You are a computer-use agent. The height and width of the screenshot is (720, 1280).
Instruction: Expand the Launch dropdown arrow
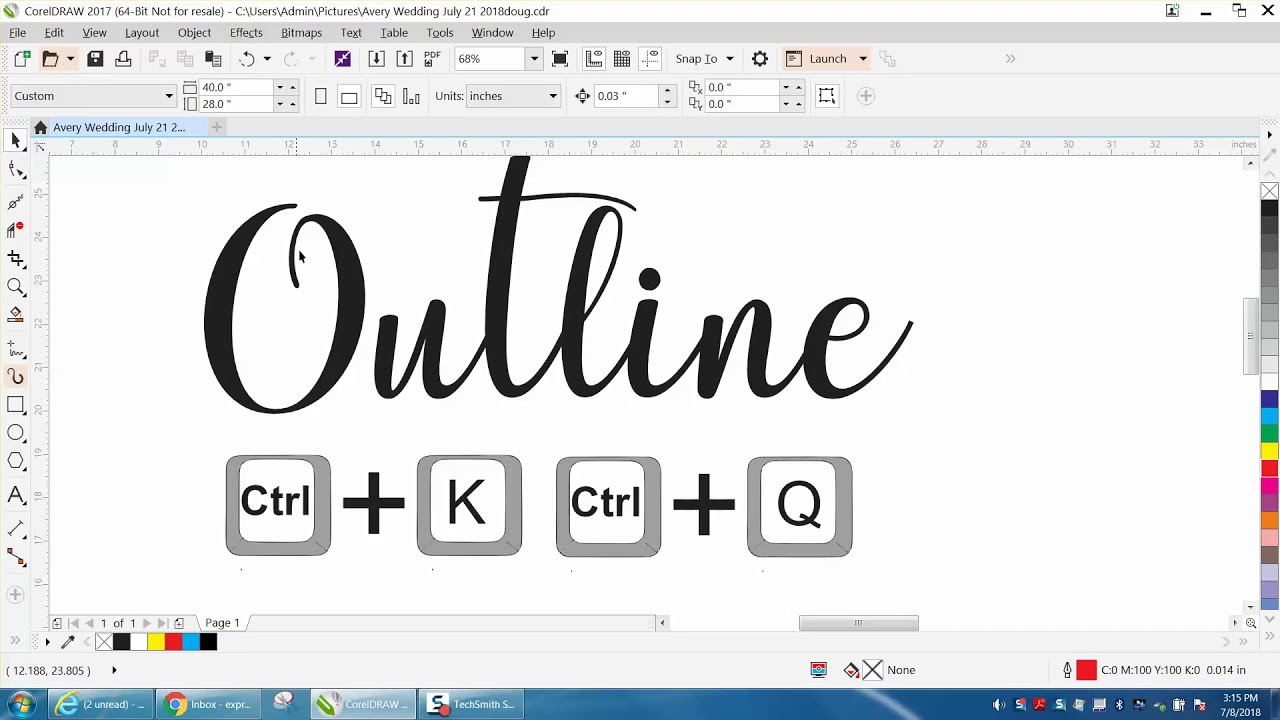[862, 59]
